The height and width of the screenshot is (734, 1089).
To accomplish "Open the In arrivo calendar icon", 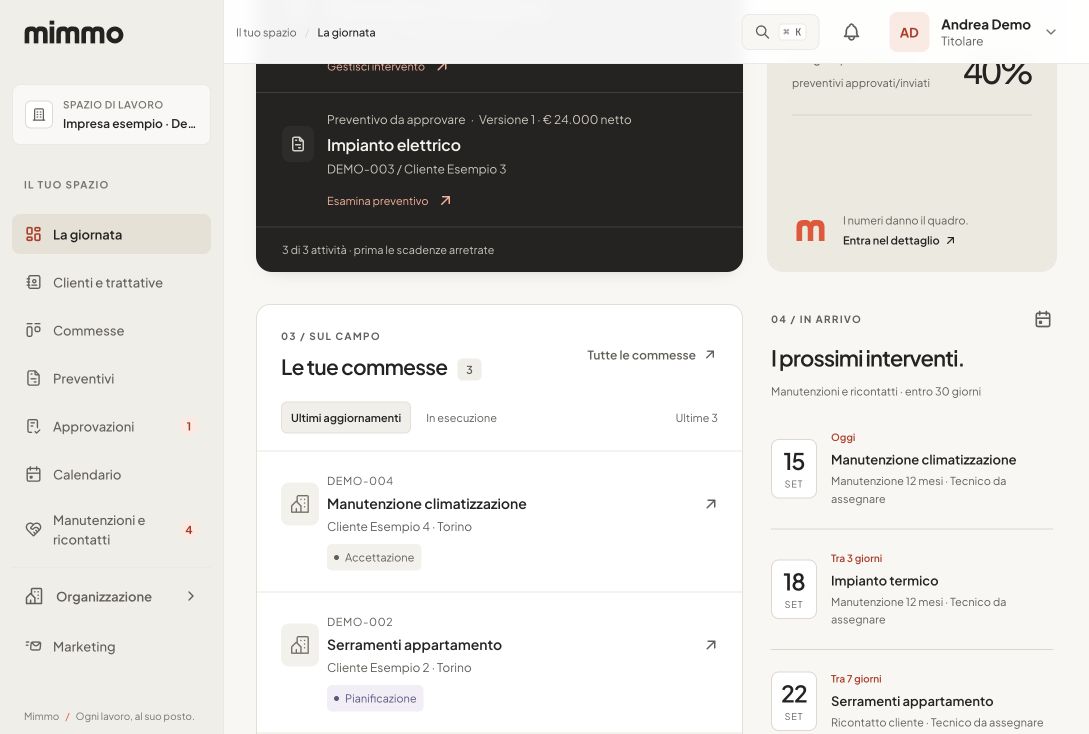I will pyautogui.click(x=1042, y=319).
